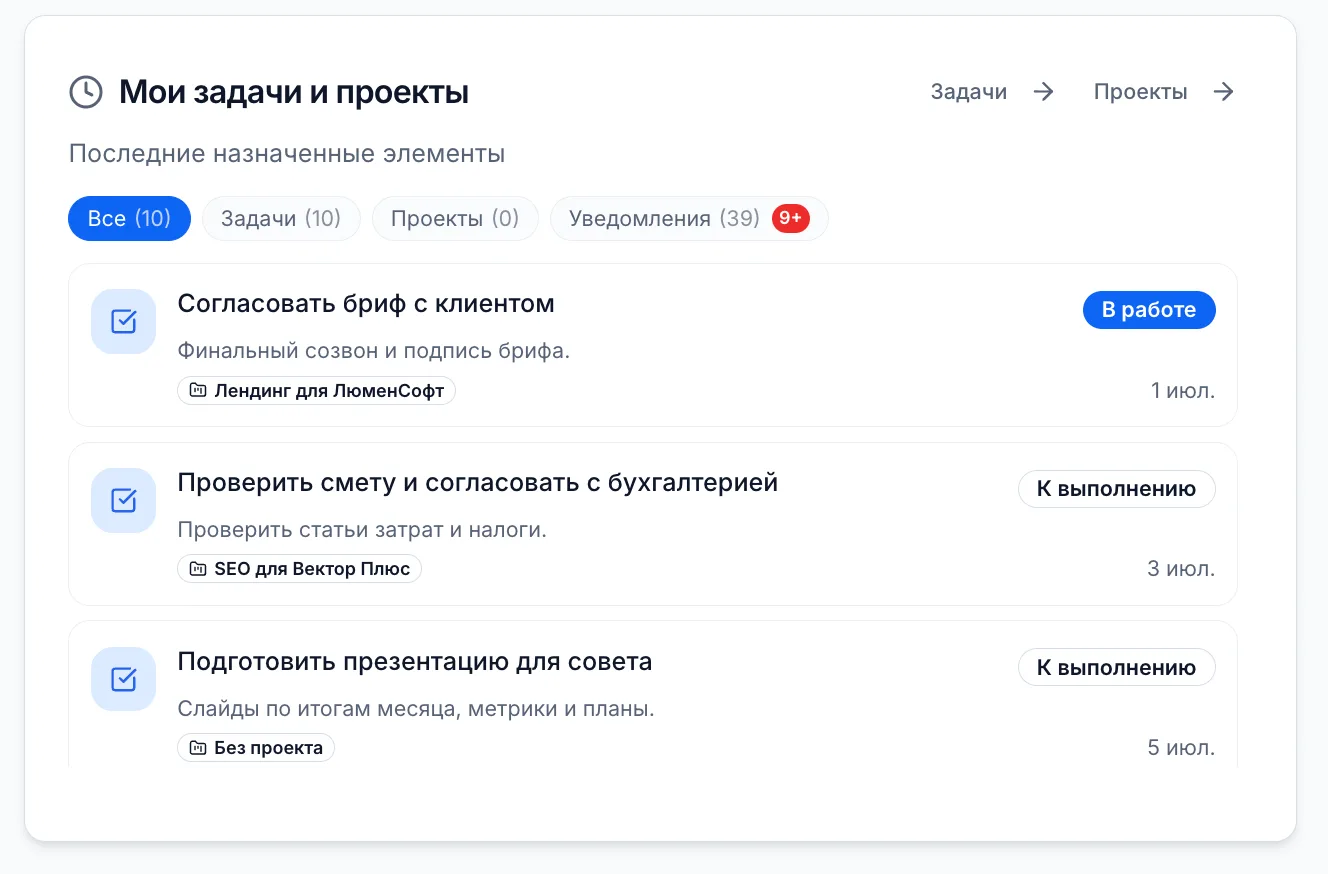
Task: Click the arrow icon next to Задачи
Action: (x=1044, y=92)
